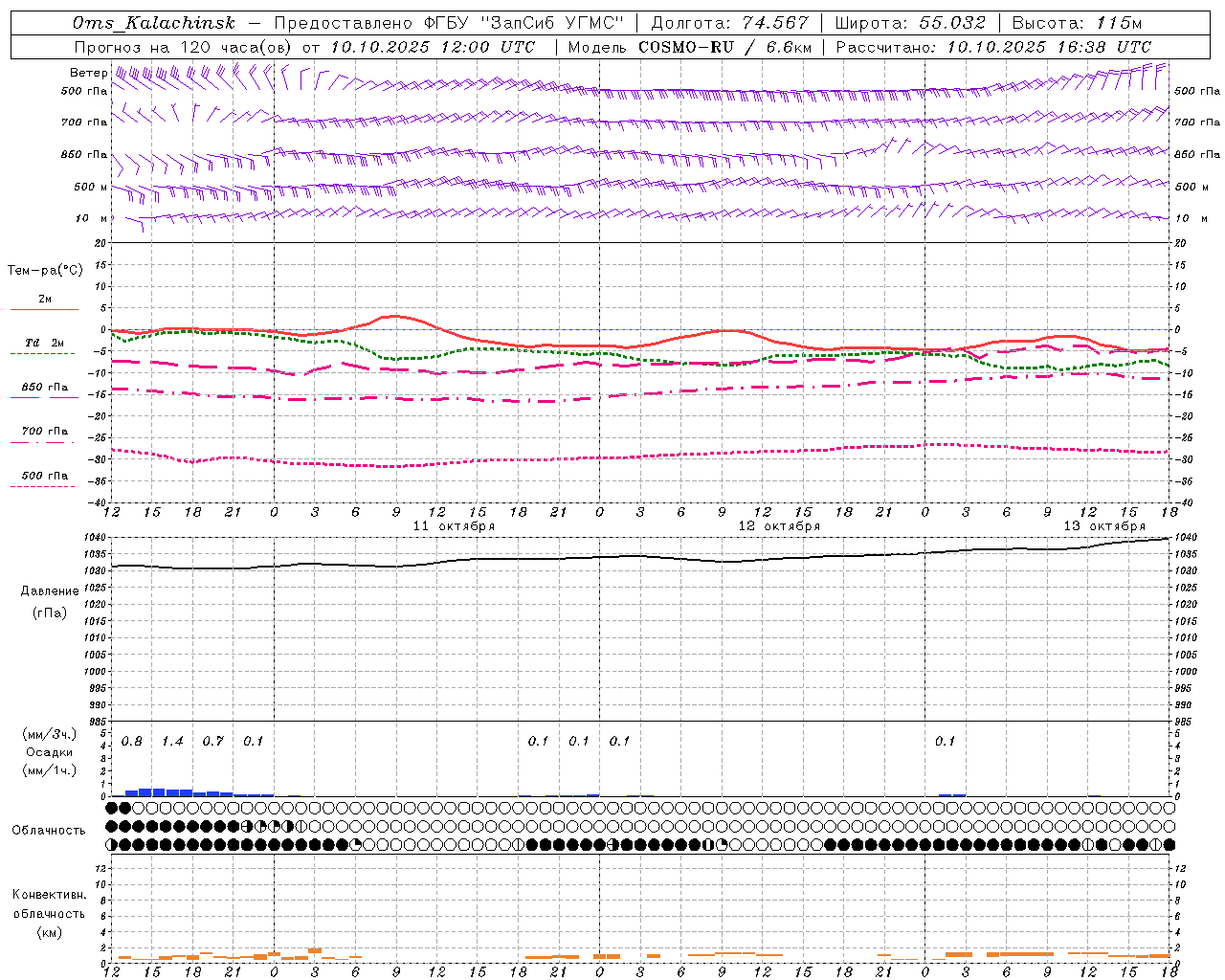Click the Давление pressure panel label
This screenshot has height=980, width=1225.
pos(49,591)
